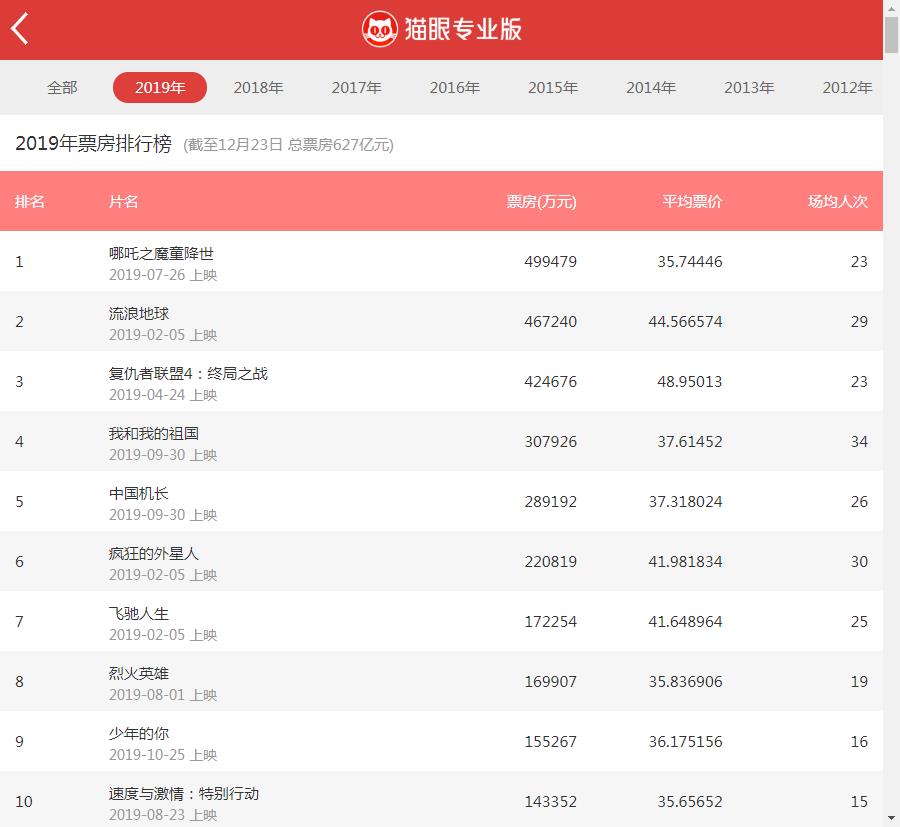Click box office value 143352

point(550,801)
